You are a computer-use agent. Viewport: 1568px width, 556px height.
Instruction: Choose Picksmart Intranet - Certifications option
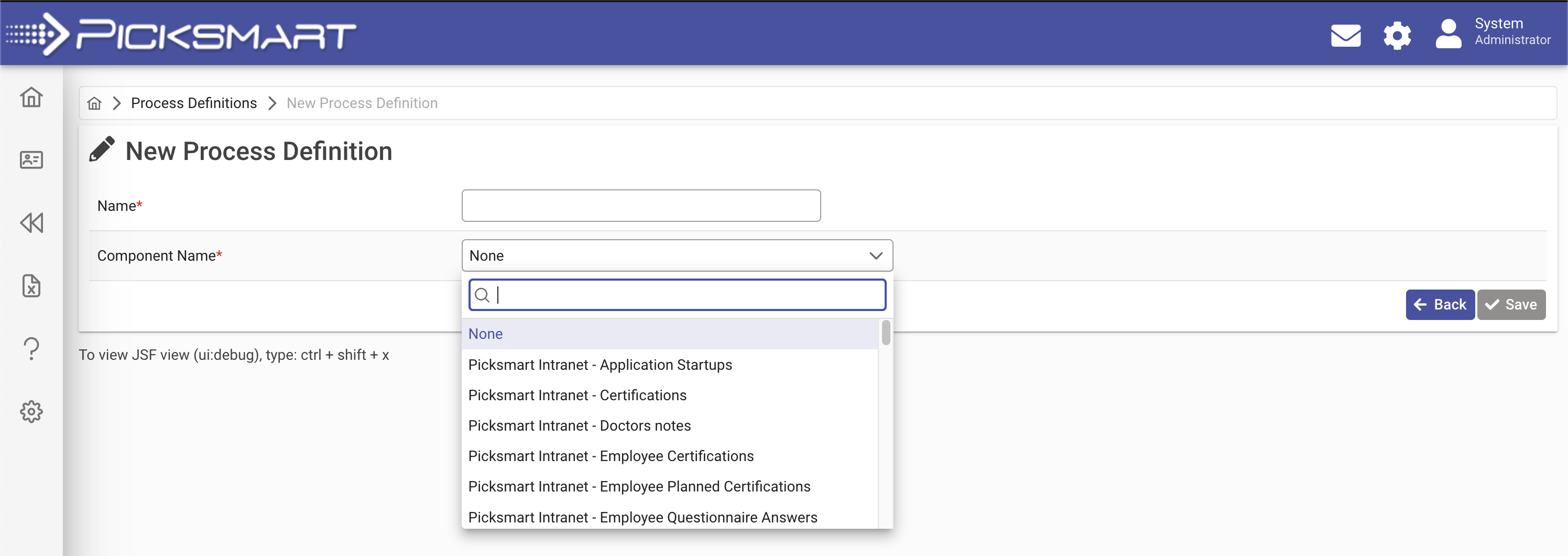[x=669, y=394]
